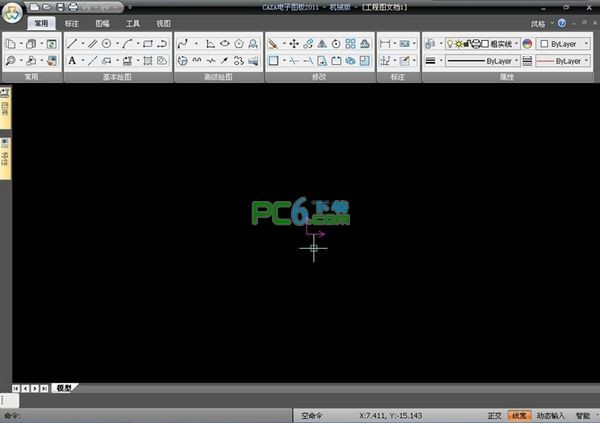Select the Line drawing tool
This screenshot has height=423, width=600.
pos(72,44)
